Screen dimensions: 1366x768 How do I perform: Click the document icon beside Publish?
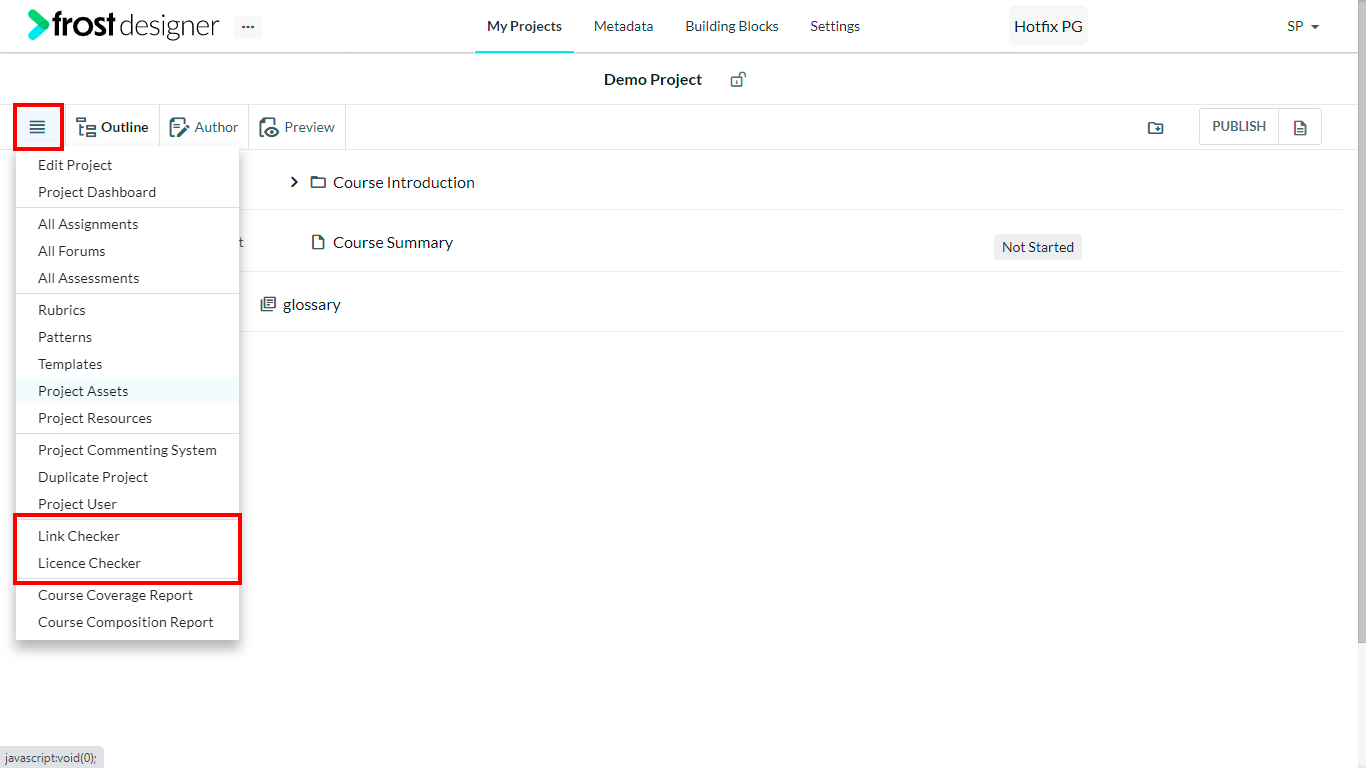pos(1300,127)
